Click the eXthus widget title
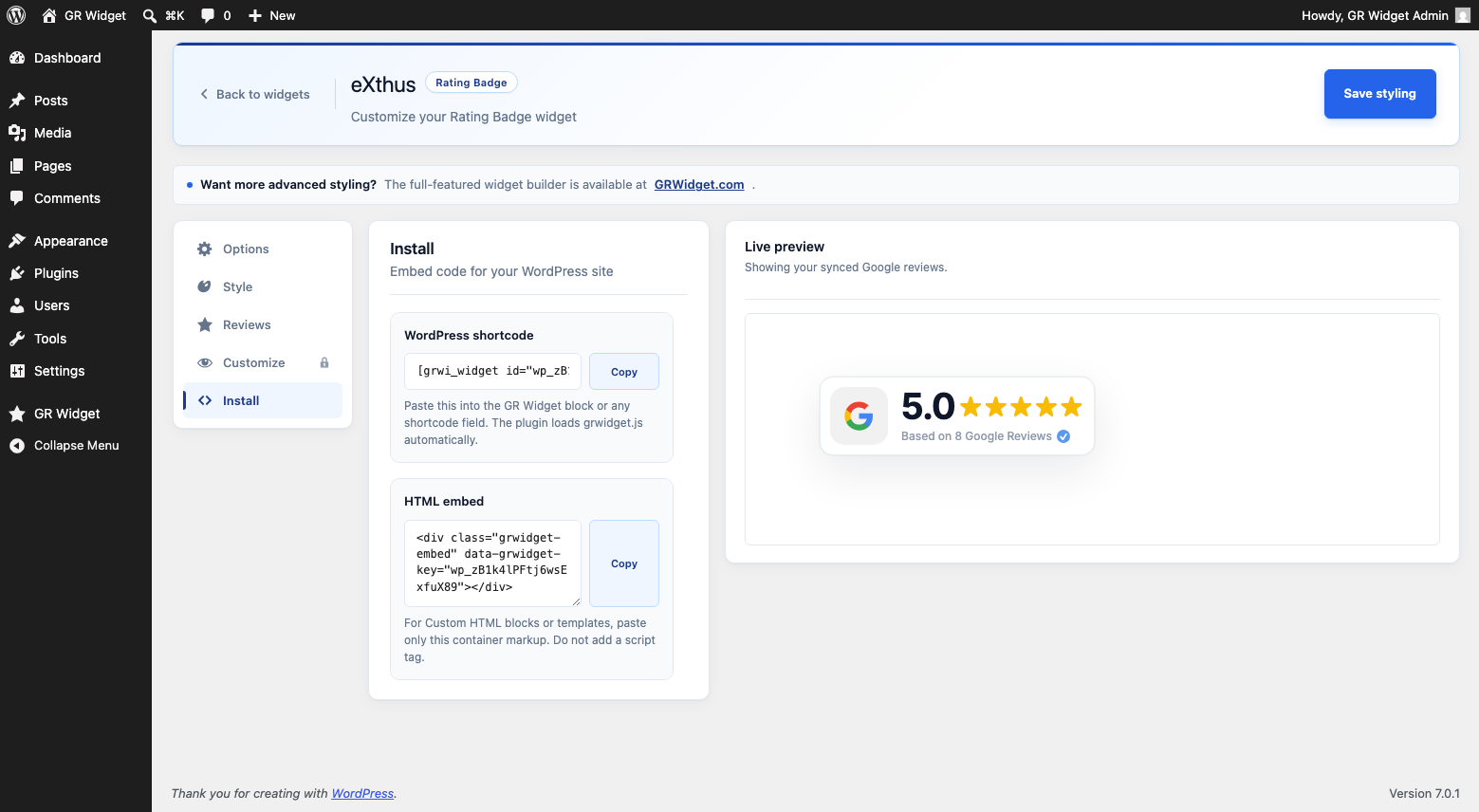1479x812 pixels. coord(383,84)
